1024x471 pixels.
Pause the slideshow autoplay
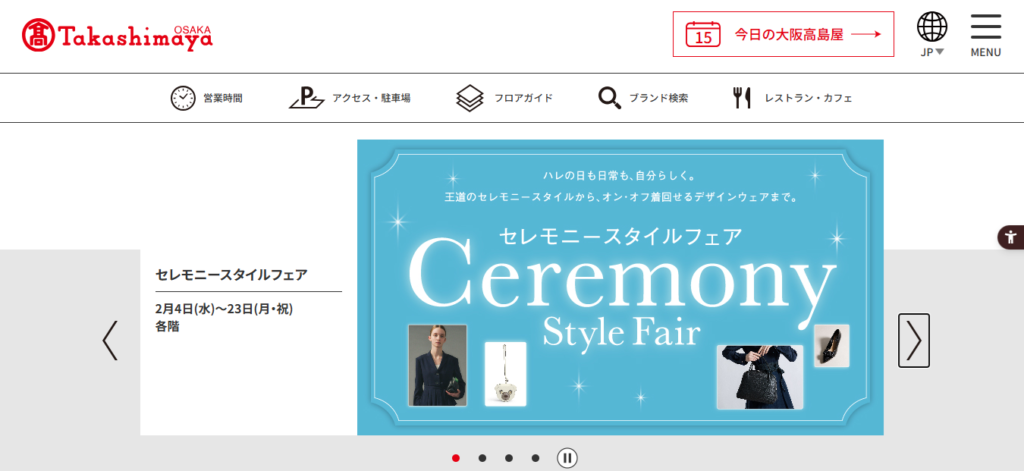pyautogui.click(x=567, y=458)
